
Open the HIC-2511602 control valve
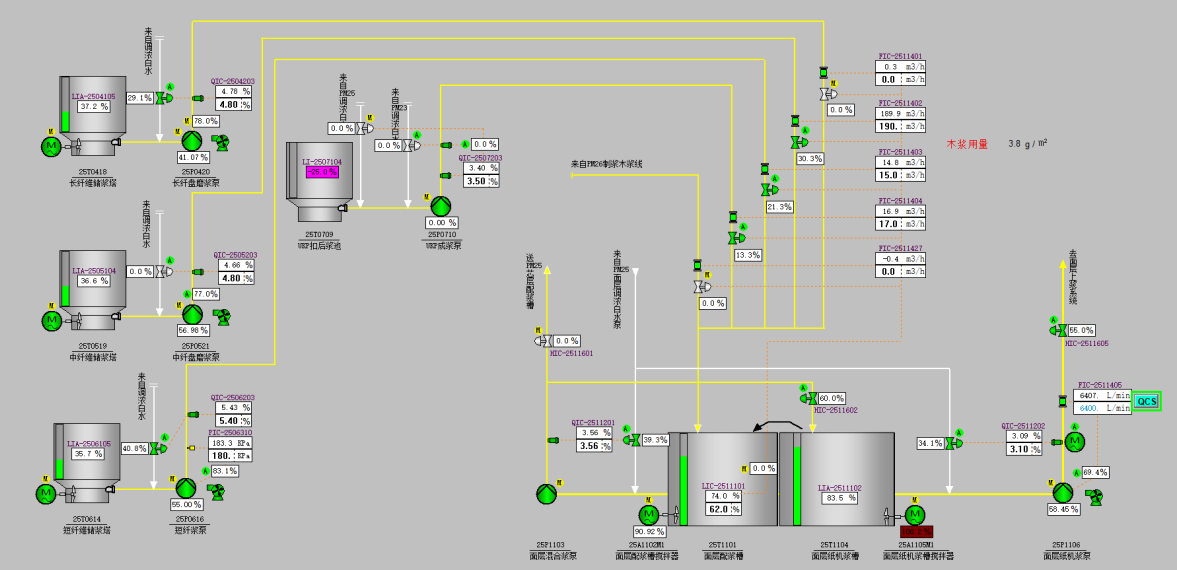(x=808, y=398)
